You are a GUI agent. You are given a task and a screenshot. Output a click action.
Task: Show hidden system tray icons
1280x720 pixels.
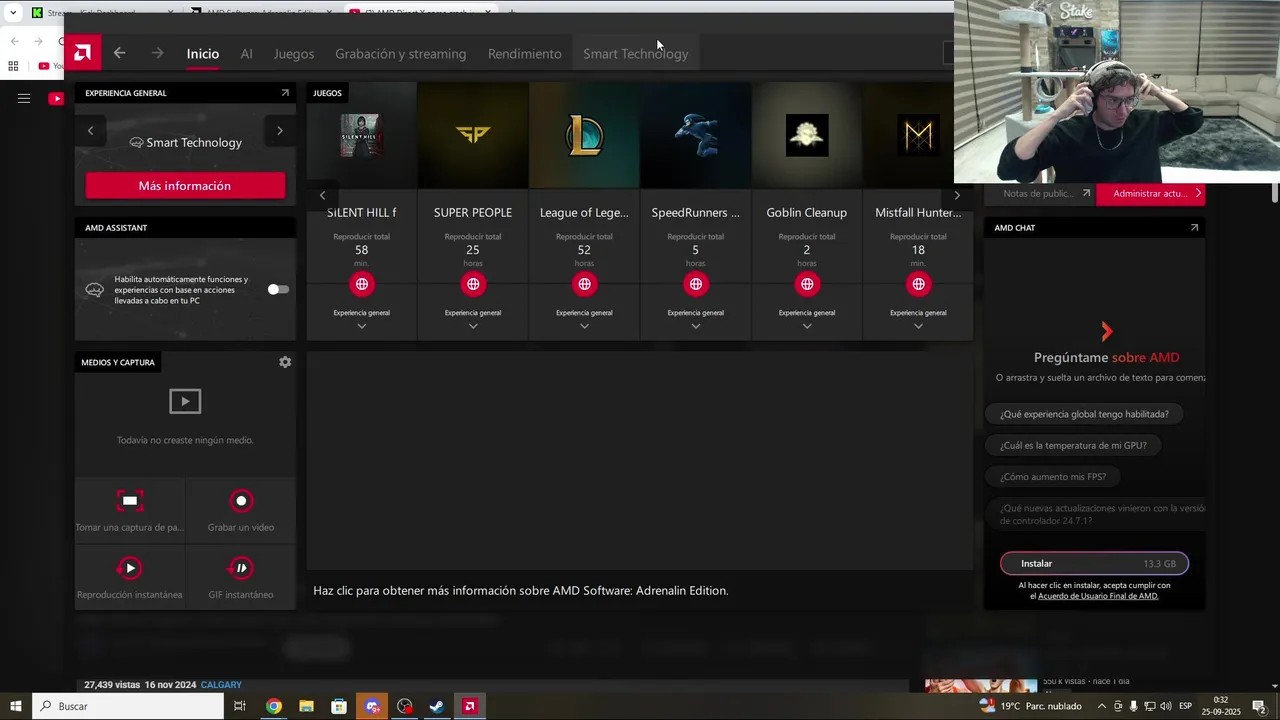[x=1102, y=706]
